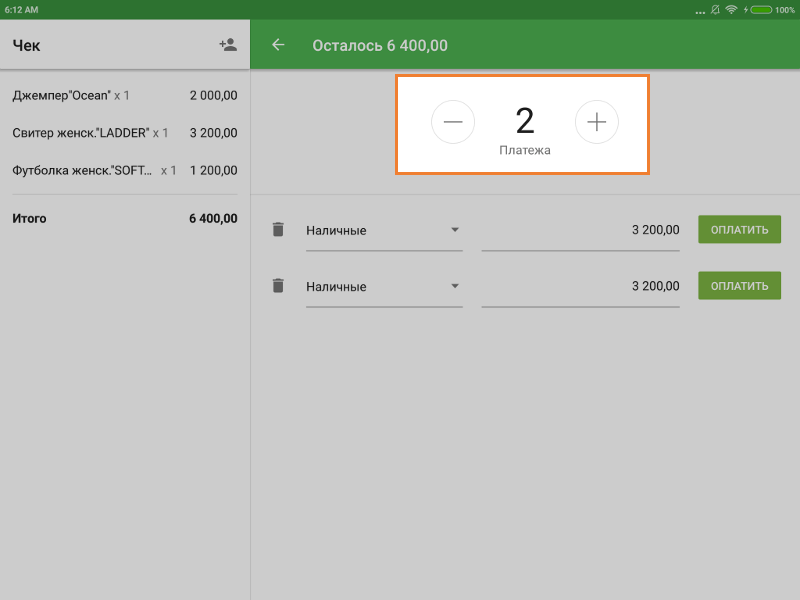This screenshot has height=600, width=800.
Task: Tap the Итого total 6 400,00
Action: pyautogui.click(x=125, y=218)
